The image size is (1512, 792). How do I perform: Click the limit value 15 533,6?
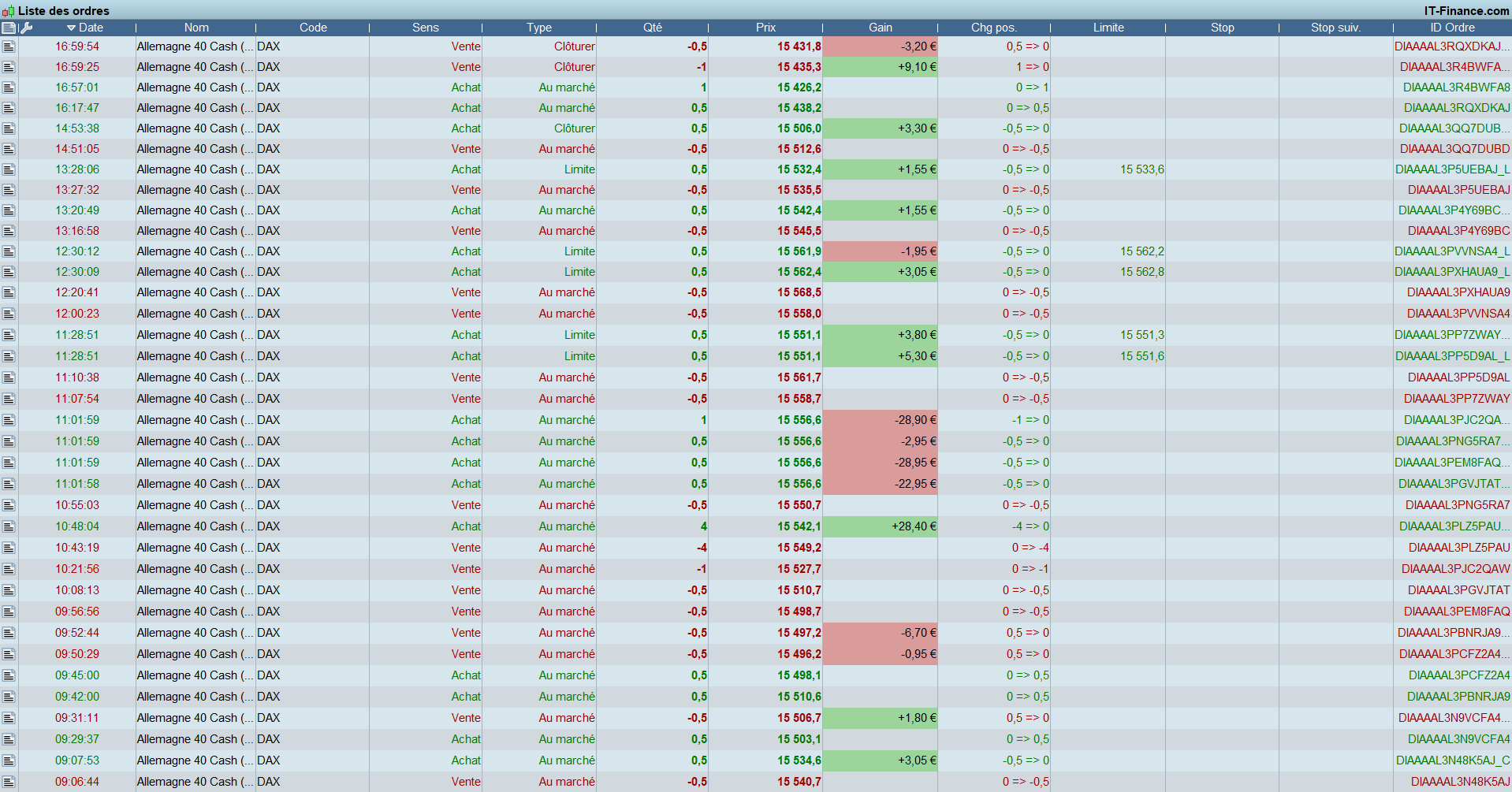(x=1142, y=169)
